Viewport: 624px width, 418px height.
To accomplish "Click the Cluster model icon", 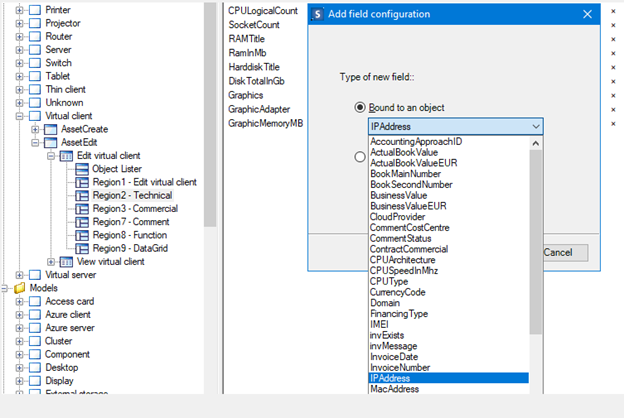I will [35, 341].
